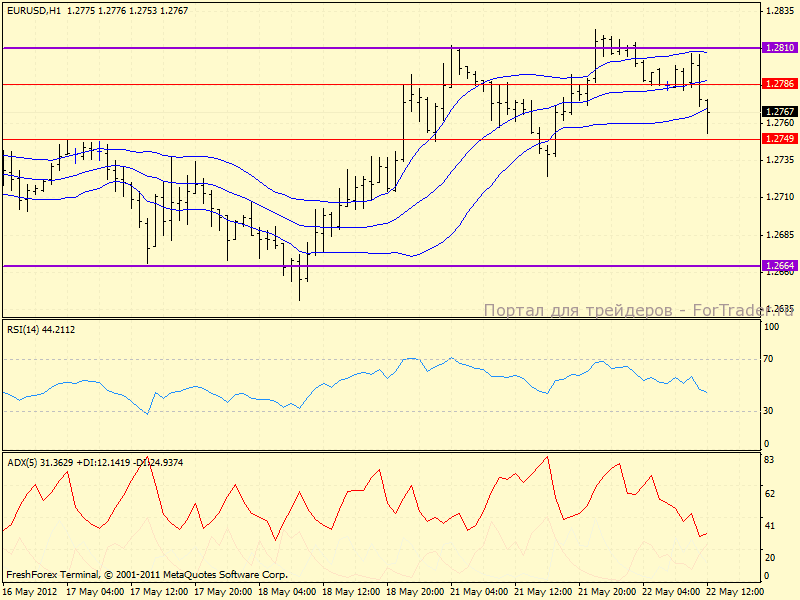The image size is (800, 600).
Task: Click the 22 May 12:00 time label
Action: pos(737,591)
